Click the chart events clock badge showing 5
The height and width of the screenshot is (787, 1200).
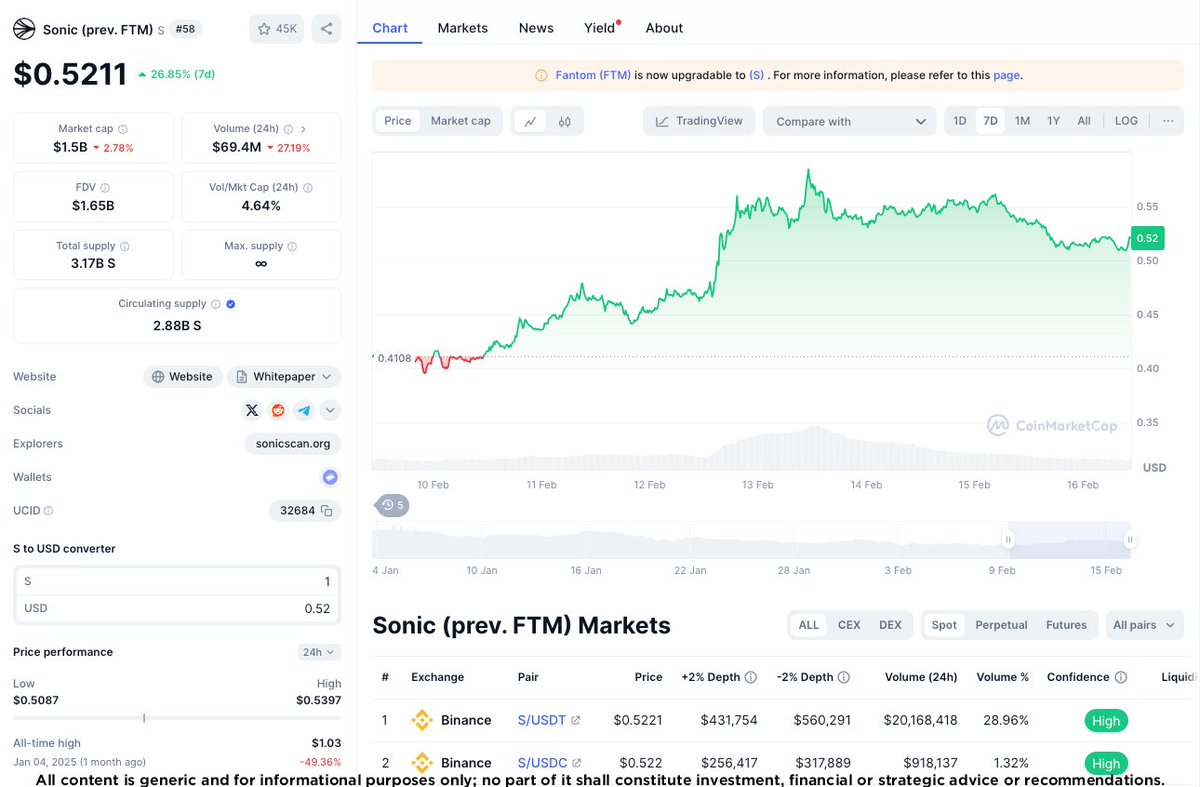click(x=392, y=505)
